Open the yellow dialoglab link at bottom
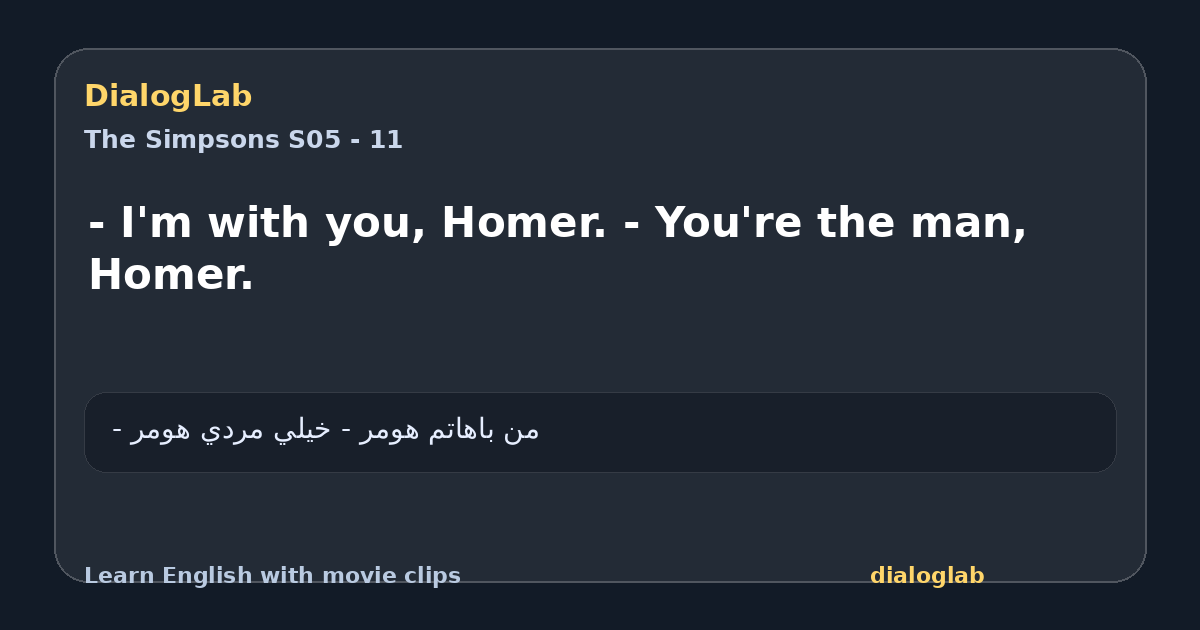 click(x=927, y=576)
